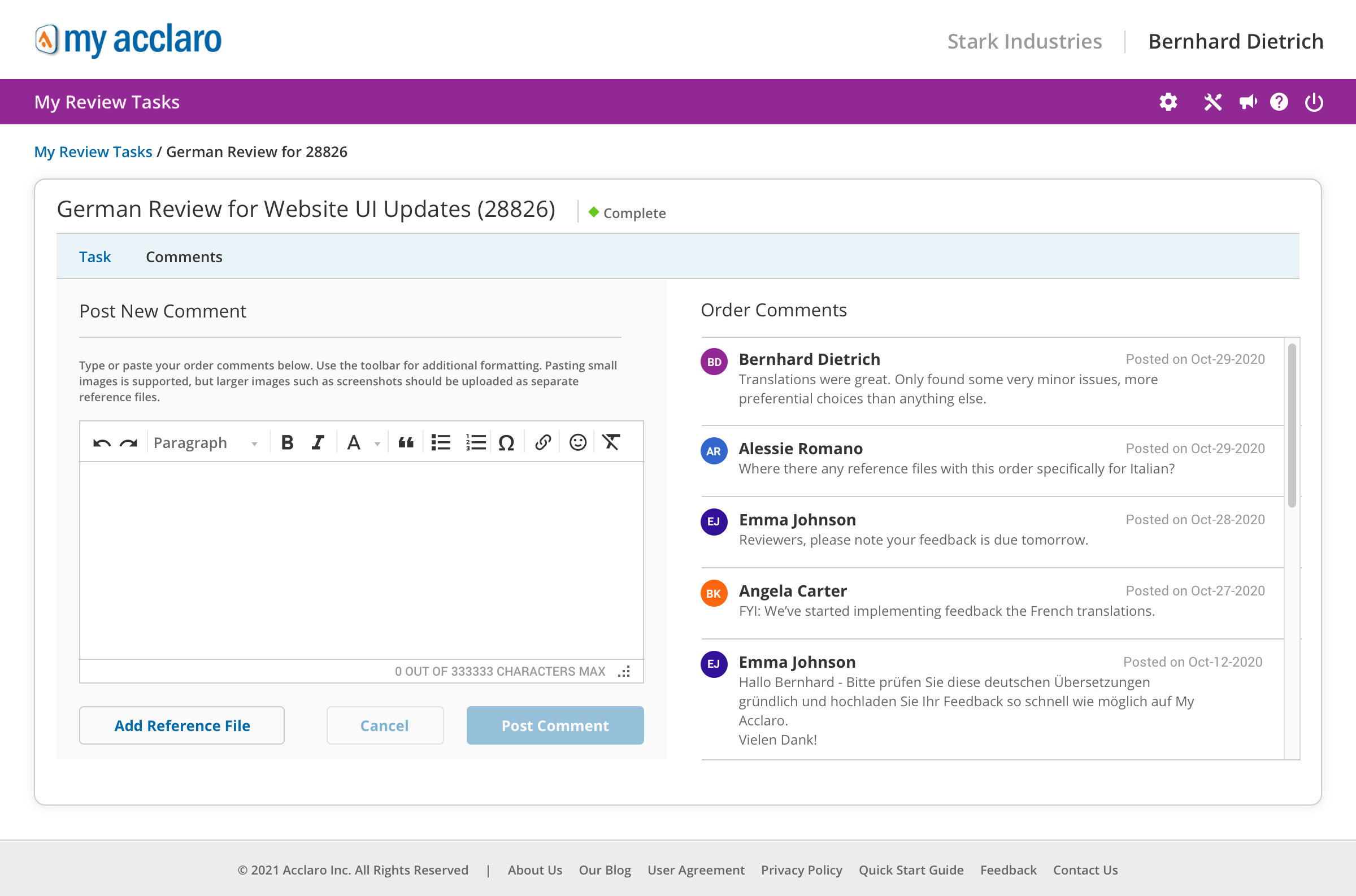Screen dimensions: 1356x896
Task: Clear formatting with the Tx icon
Action: coord(611,442)
